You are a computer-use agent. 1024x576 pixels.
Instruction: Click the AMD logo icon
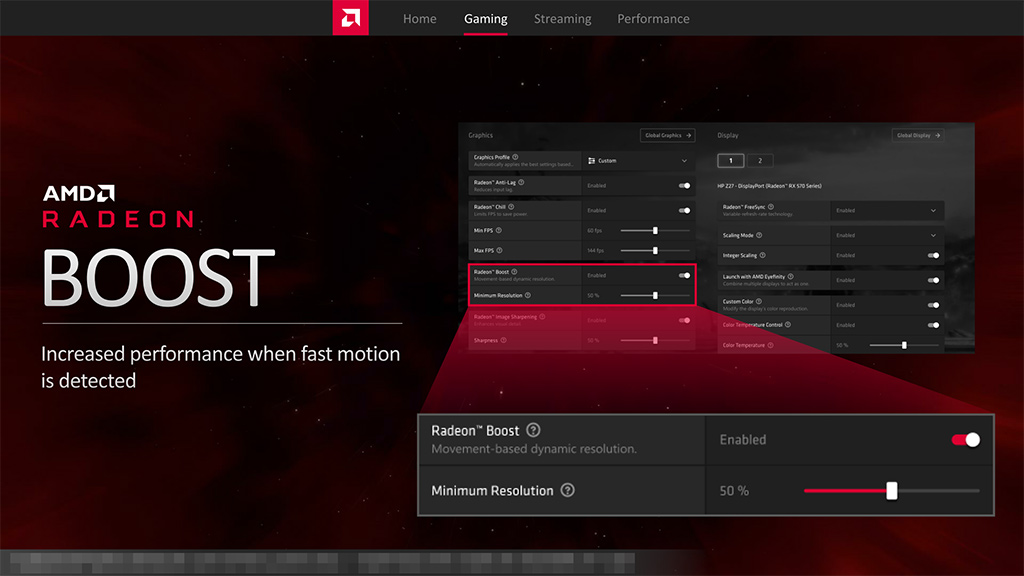pyautogui.click(x=351, y=18)
